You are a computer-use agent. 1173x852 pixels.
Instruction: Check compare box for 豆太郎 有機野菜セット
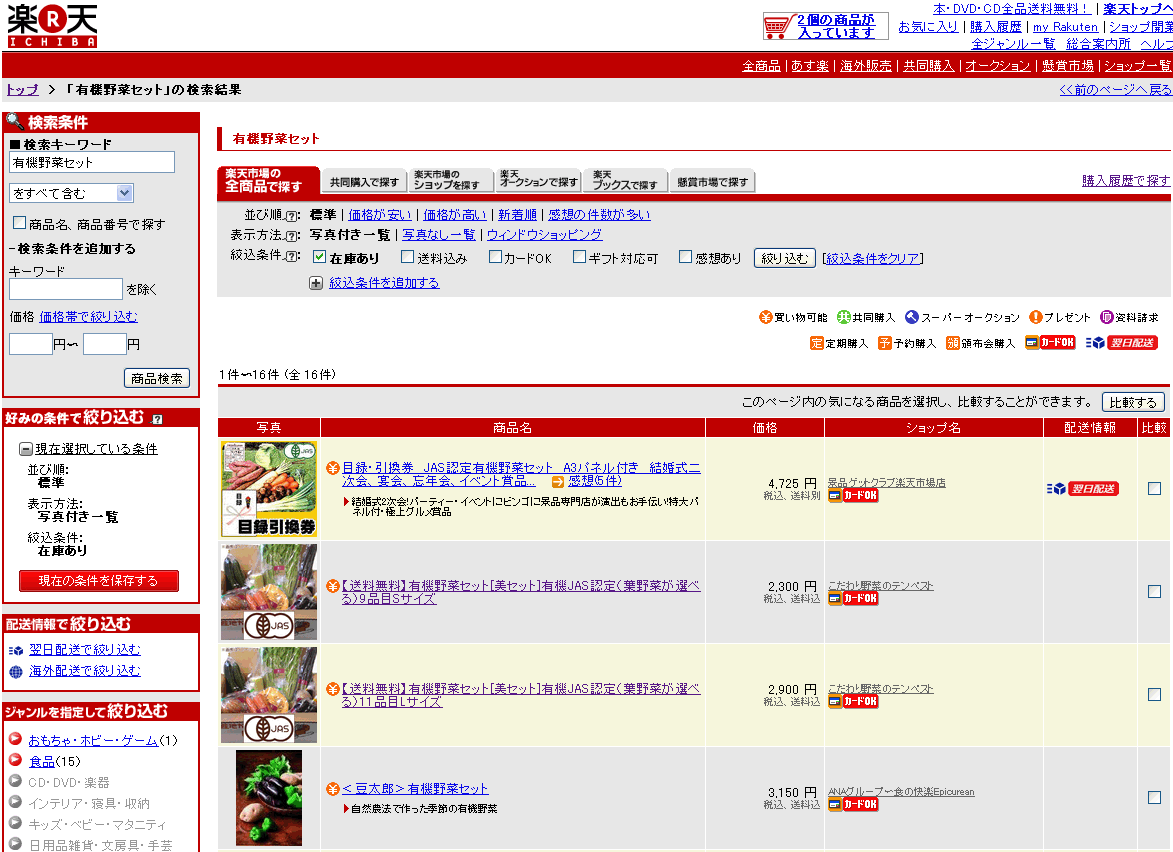1154,797
